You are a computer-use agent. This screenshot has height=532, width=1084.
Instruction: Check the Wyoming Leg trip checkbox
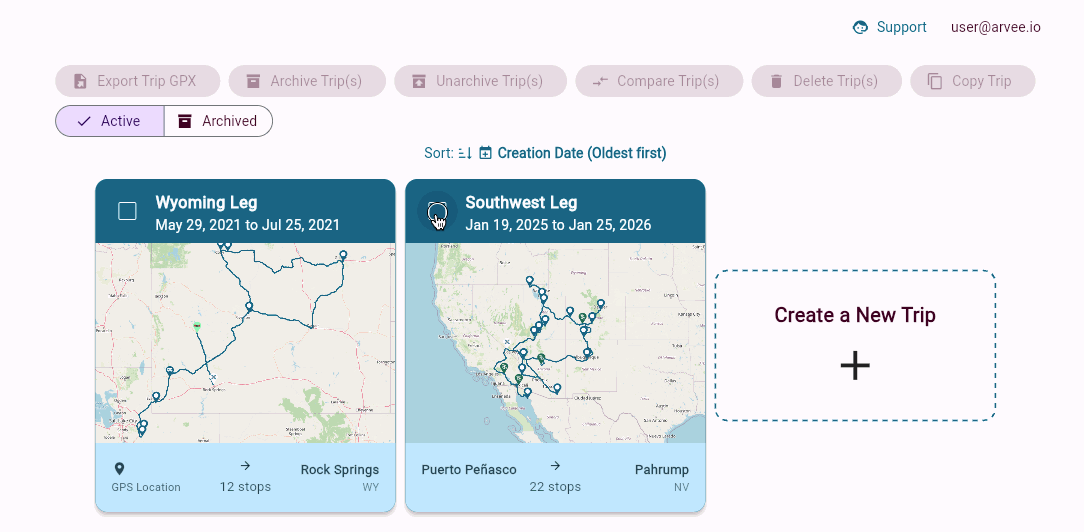coord(127,211)
